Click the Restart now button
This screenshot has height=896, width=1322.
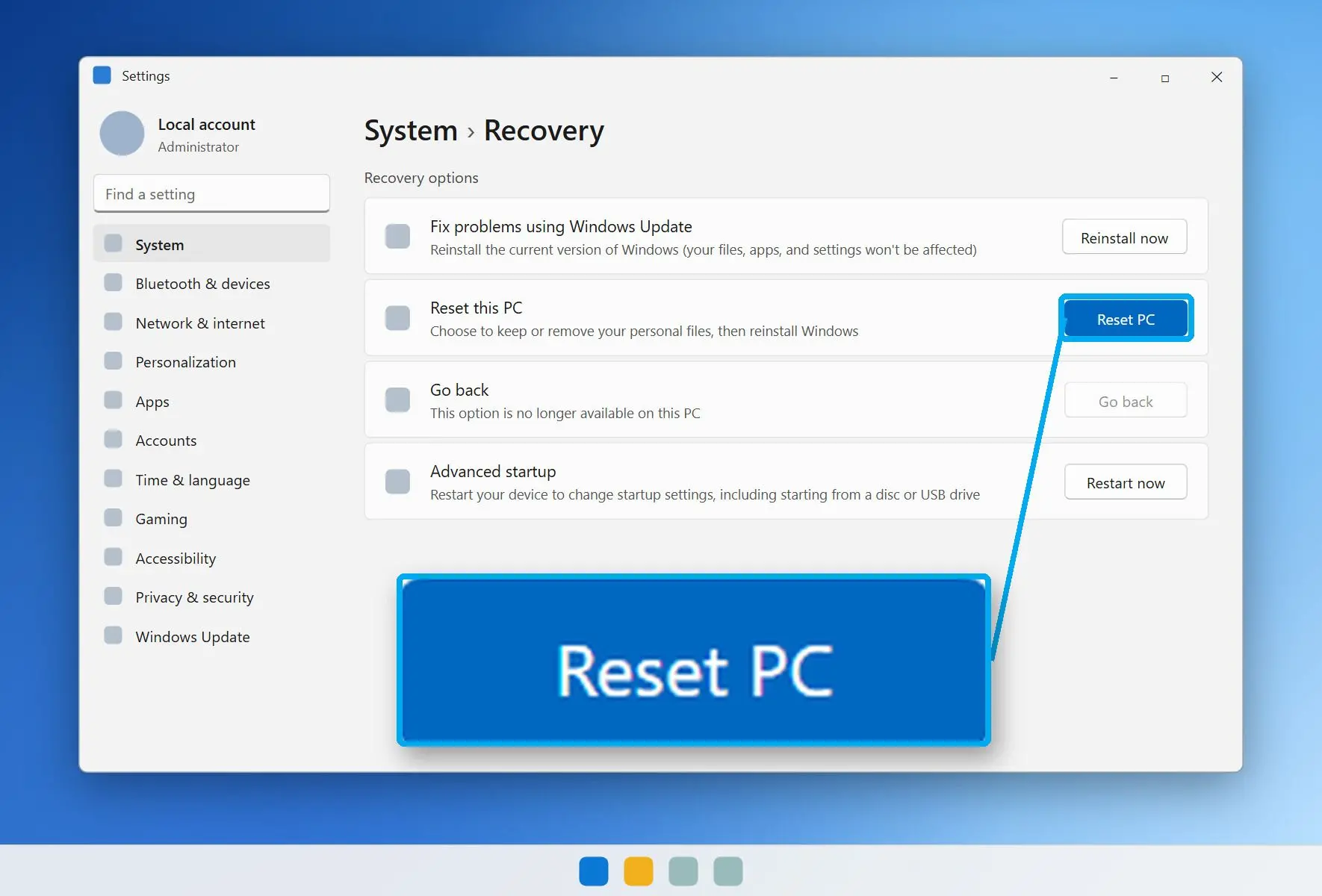coord(1126,482)
